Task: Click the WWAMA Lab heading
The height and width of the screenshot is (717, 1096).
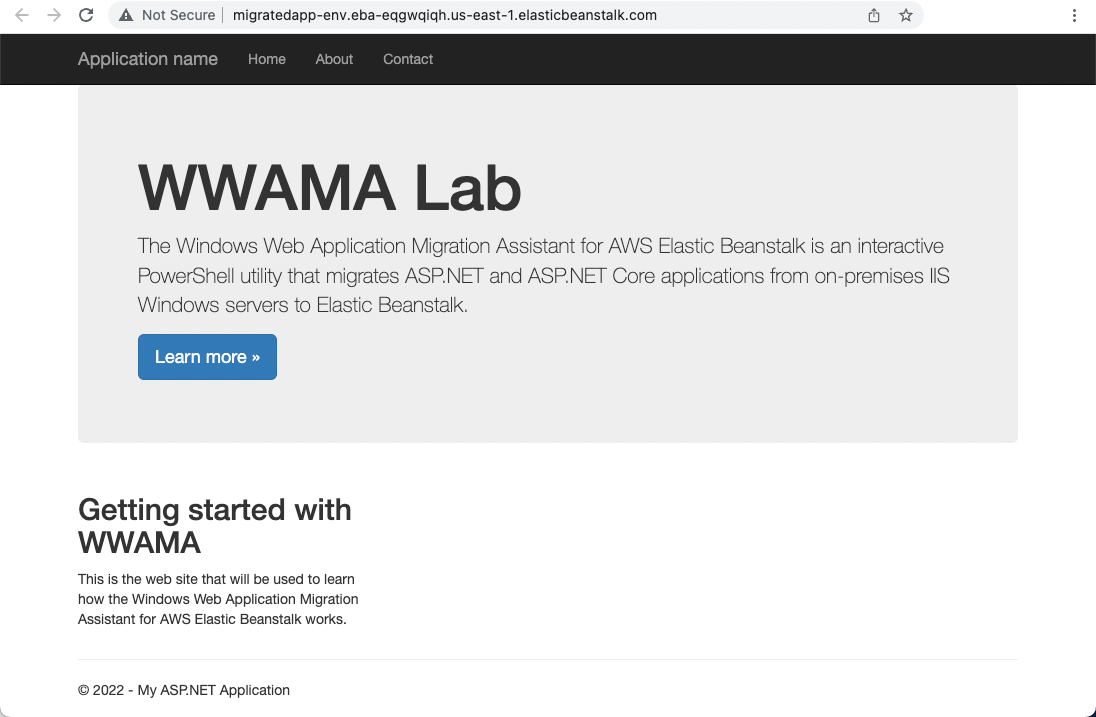Action: 330,187
